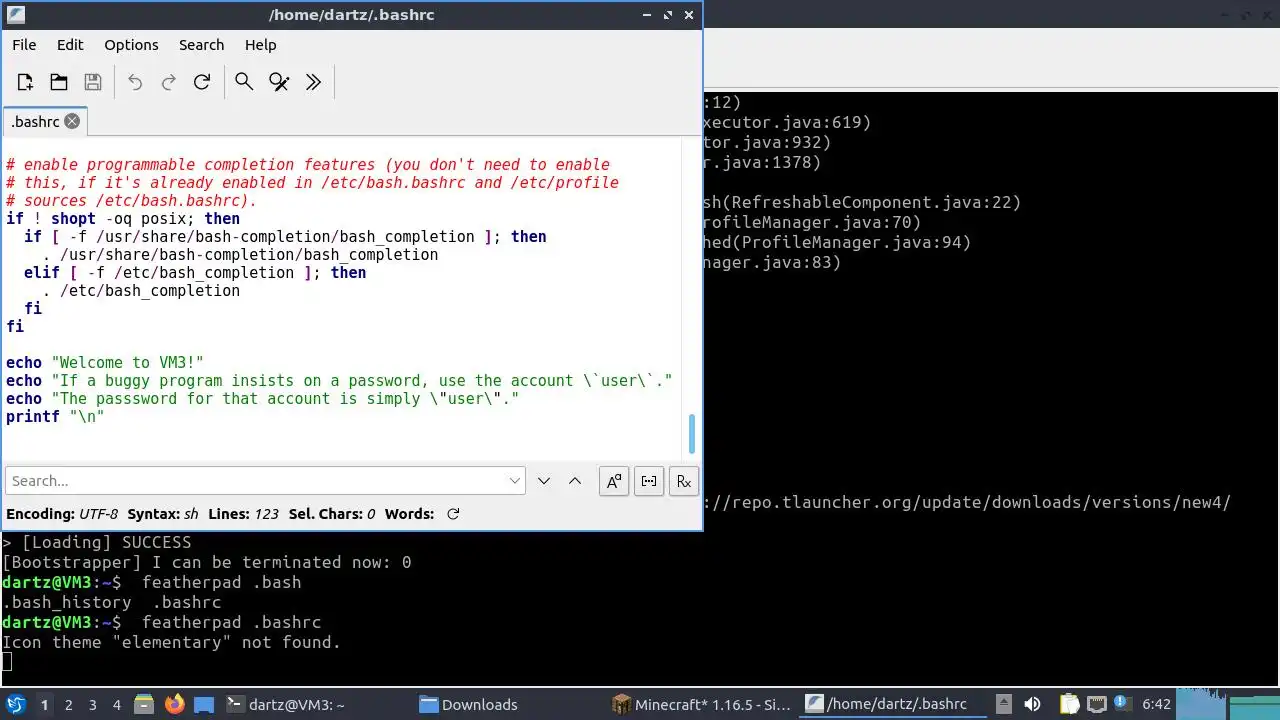Click Encoding UTF-8 status text
The height and width of the screenshot is (720, 1280).
click(x=62, y=514)
